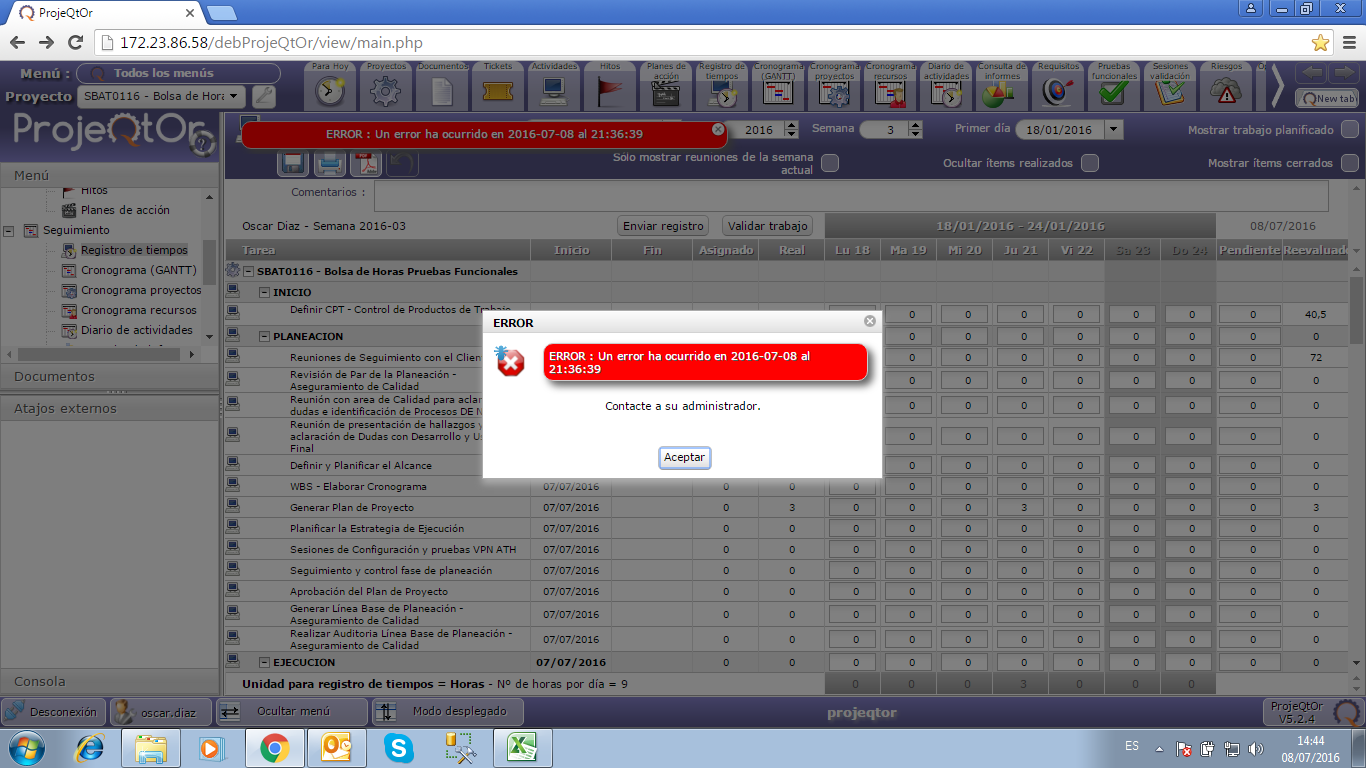Export to PDF using the PDF icon
This screenshot has width=1366, height=768.
(366, 163)
